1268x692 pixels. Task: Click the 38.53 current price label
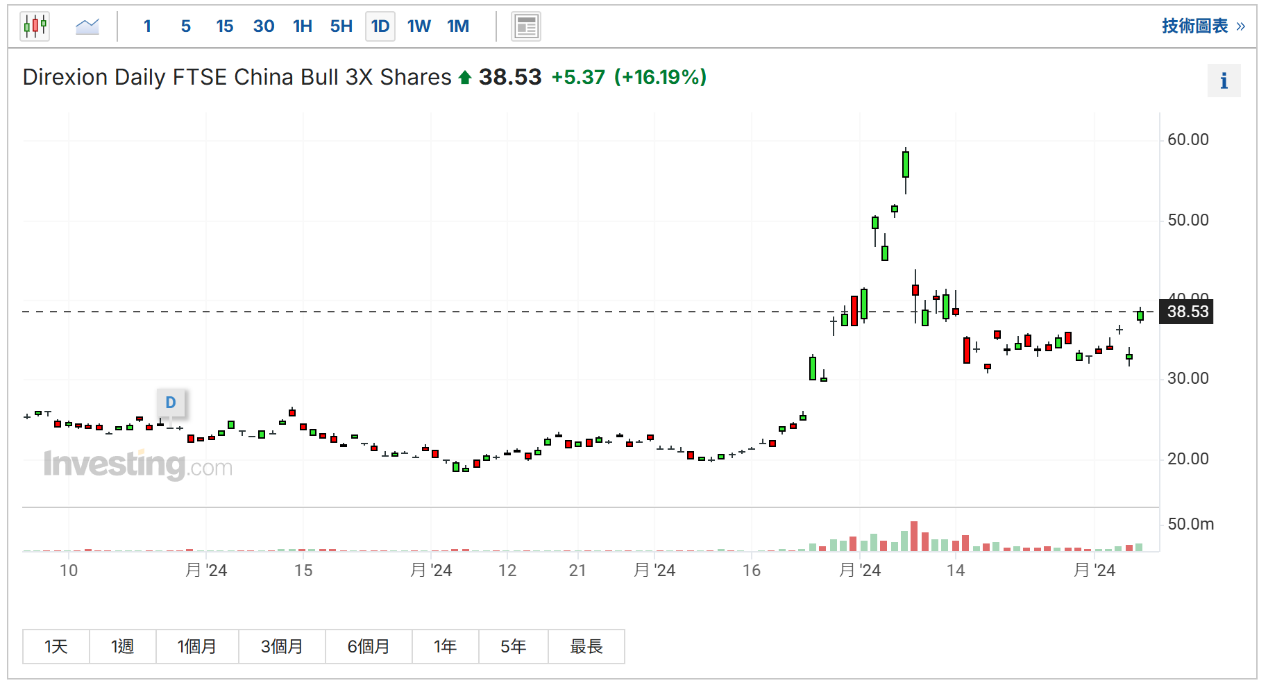pos(1187,312)
